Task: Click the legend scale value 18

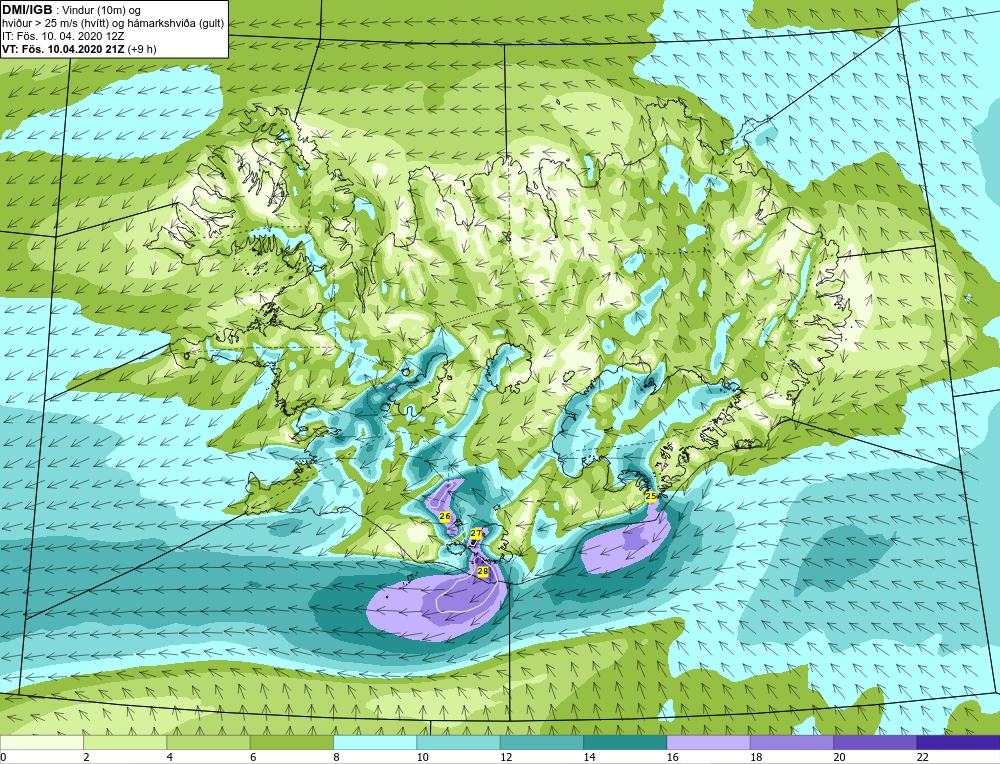Action: pos(756,758)
